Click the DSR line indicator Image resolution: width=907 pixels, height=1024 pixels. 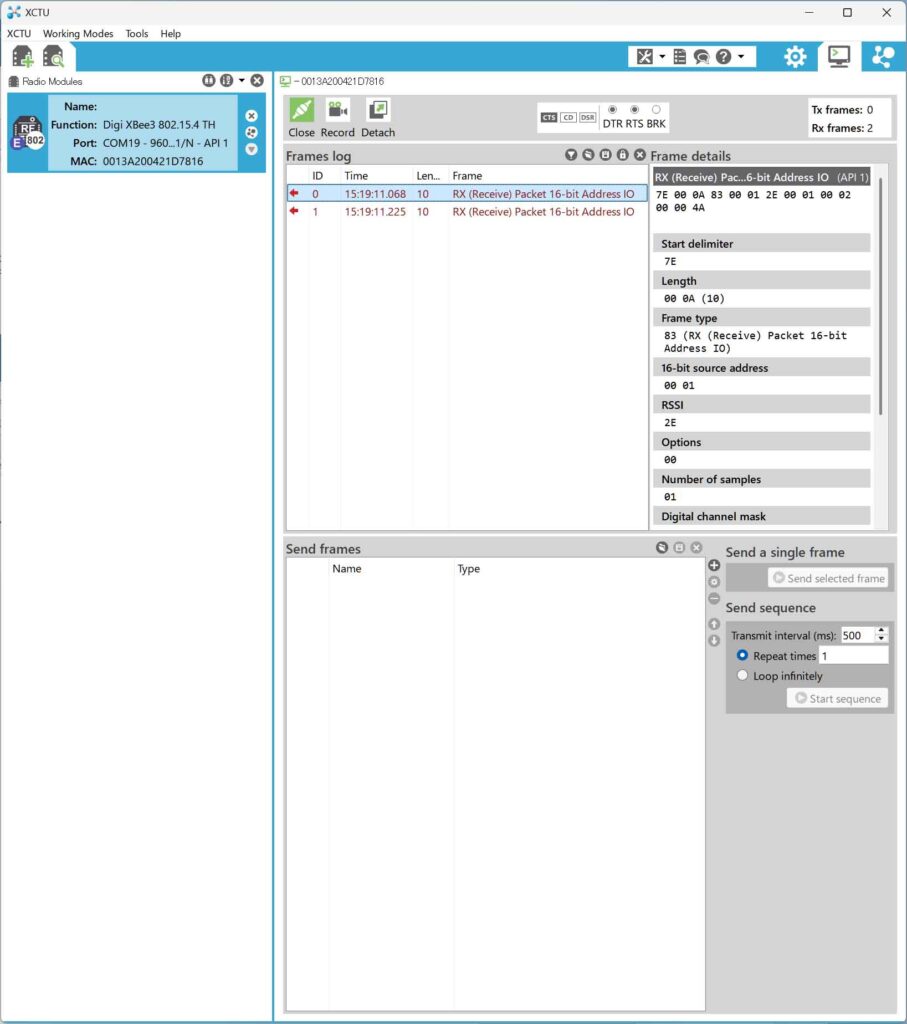[588, 118]
